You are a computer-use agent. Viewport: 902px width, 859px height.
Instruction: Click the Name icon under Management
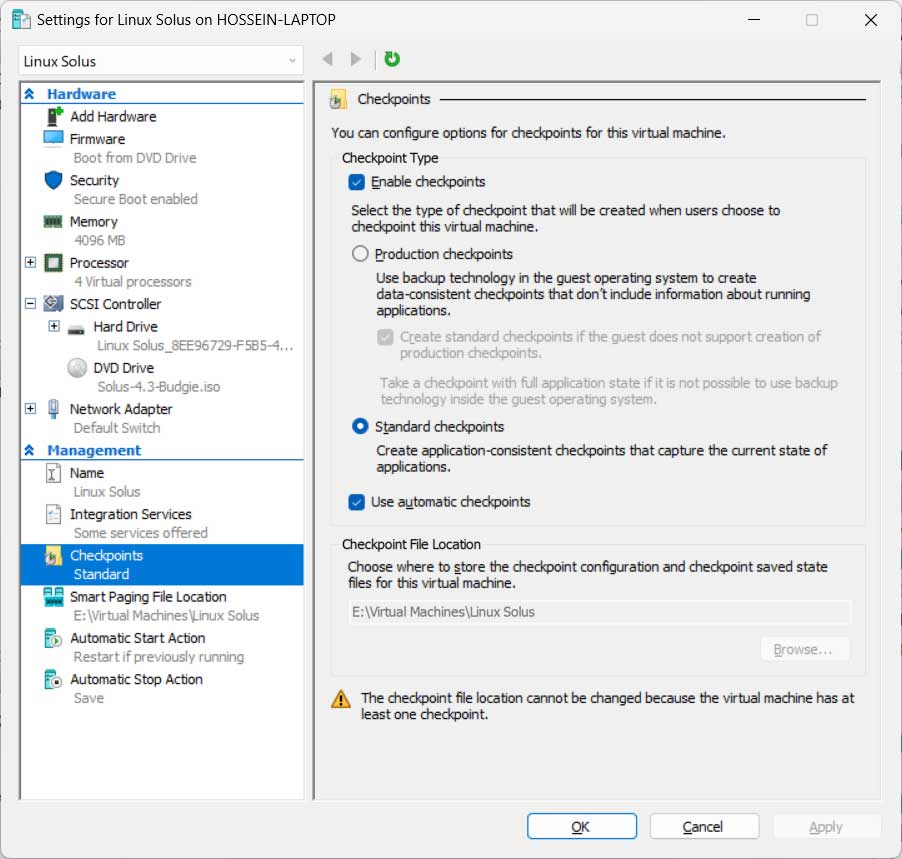(x=53, y=473)
